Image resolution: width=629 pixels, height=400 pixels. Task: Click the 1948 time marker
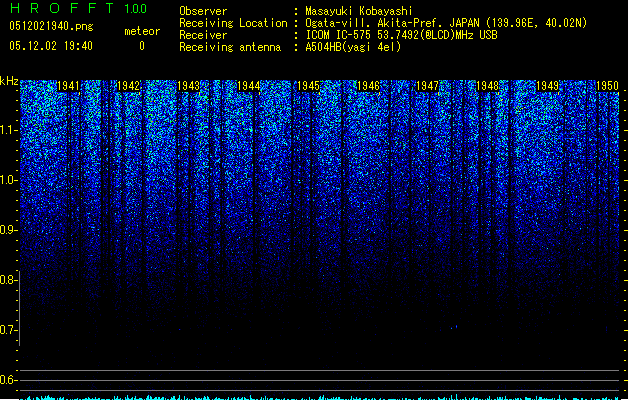[487, 86]
